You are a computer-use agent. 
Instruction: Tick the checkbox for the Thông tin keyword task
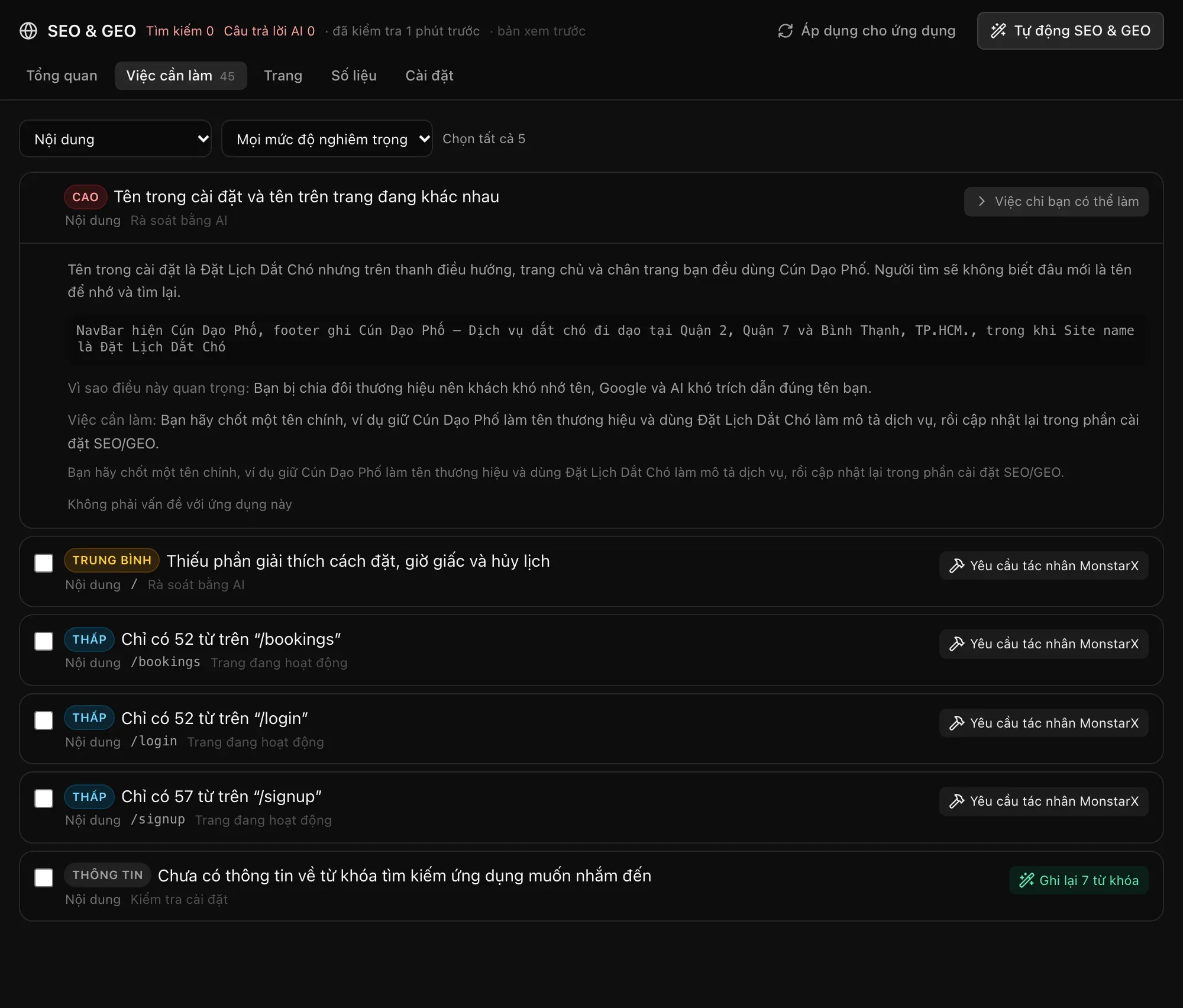tap(44, 878)
